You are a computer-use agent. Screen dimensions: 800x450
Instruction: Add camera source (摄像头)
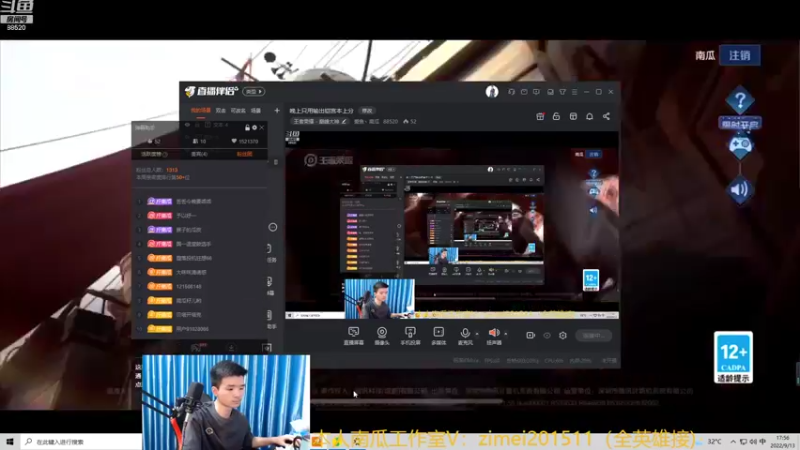pos(382,336)
